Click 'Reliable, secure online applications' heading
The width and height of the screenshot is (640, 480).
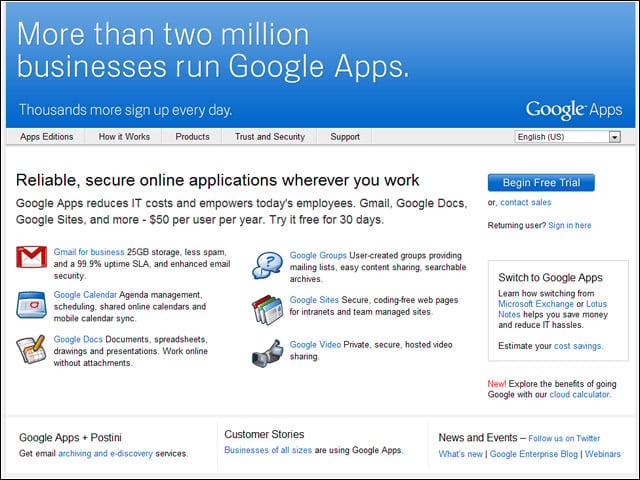218,180
